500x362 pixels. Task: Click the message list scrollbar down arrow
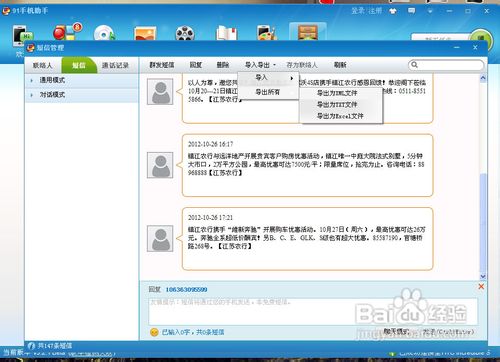coord(483,276)
